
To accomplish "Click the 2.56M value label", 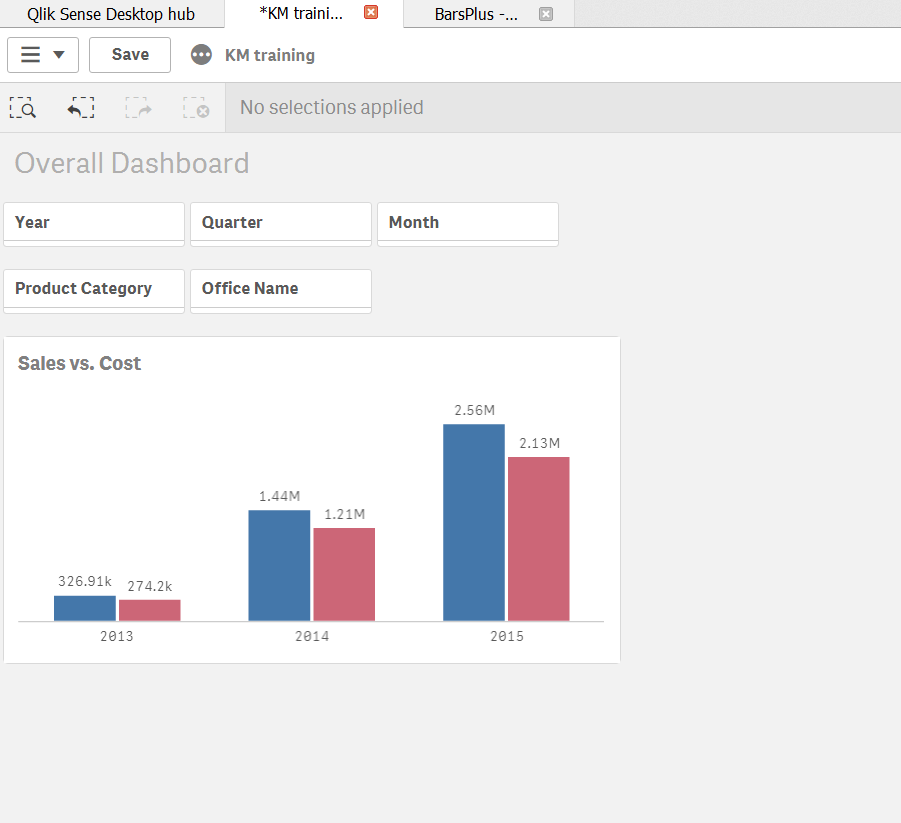I will (x=475, y=410).
